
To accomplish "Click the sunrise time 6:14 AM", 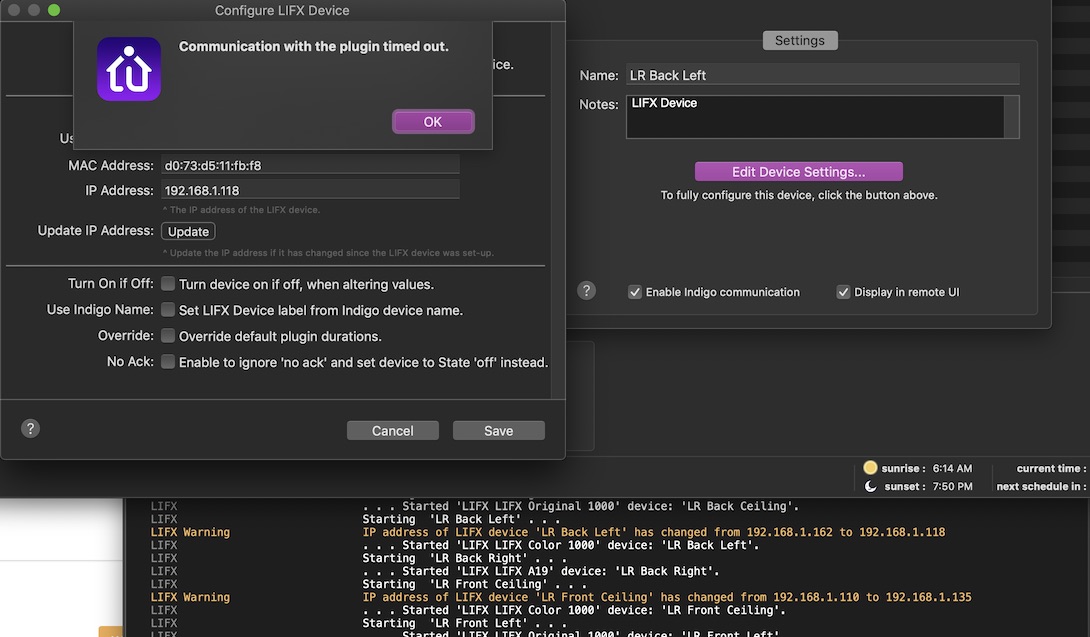I will click(952, 468).
